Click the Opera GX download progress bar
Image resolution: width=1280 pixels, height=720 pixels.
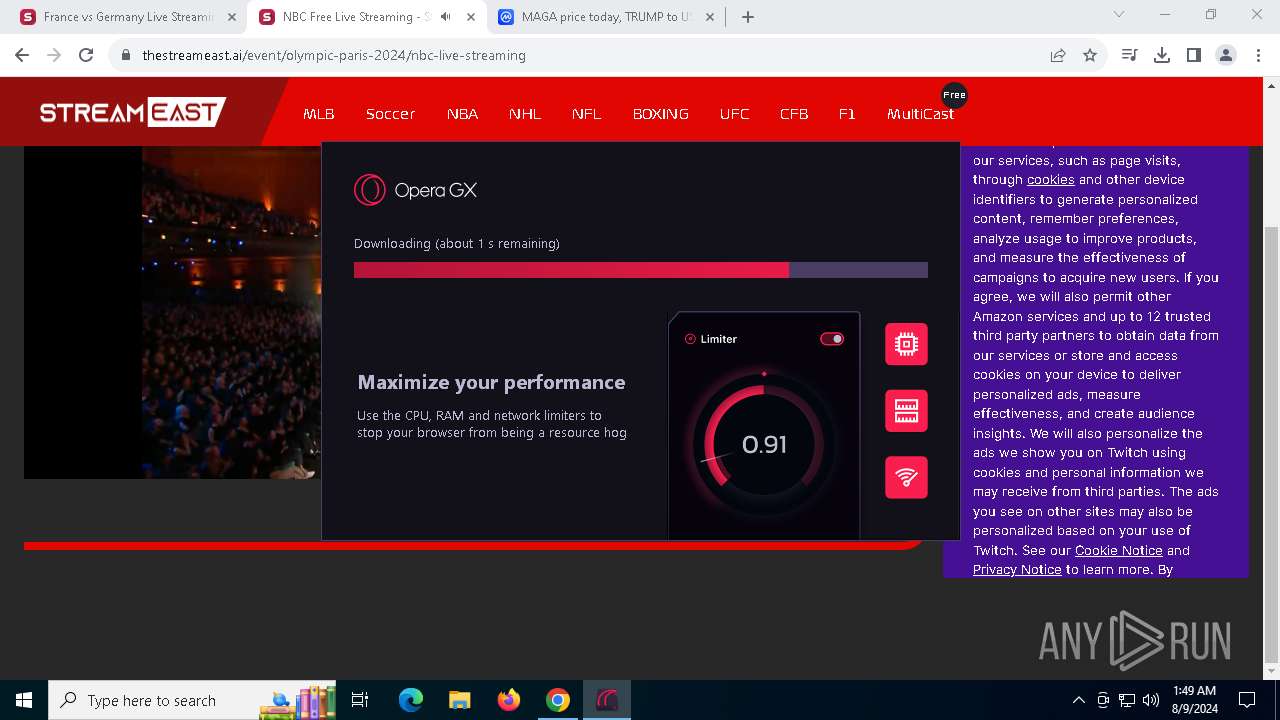pyautogui.click(x=641, y=270)
